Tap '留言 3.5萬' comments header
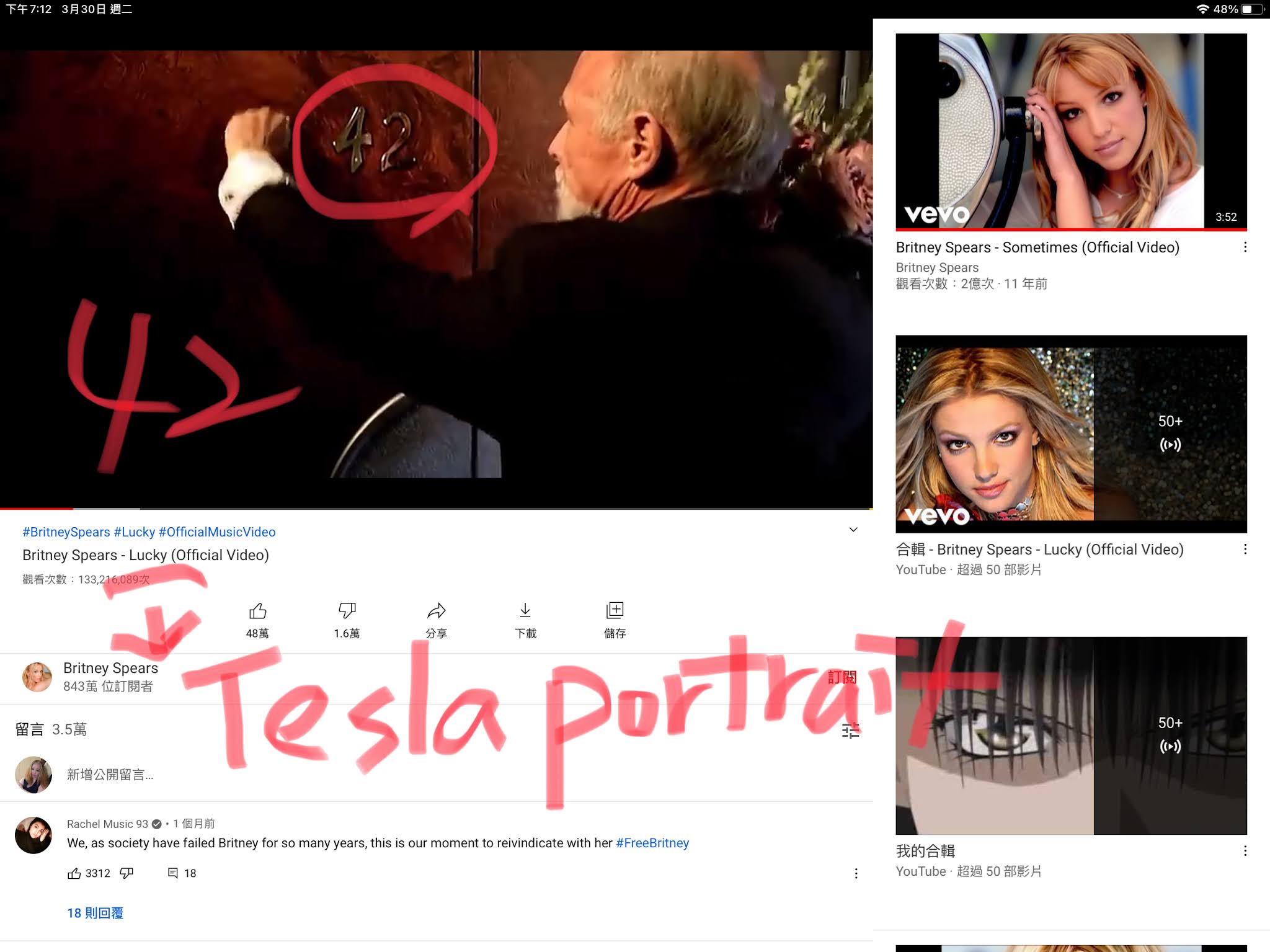Image resolution: width=1270 pixels, height=952 pixels. point(51,729)
